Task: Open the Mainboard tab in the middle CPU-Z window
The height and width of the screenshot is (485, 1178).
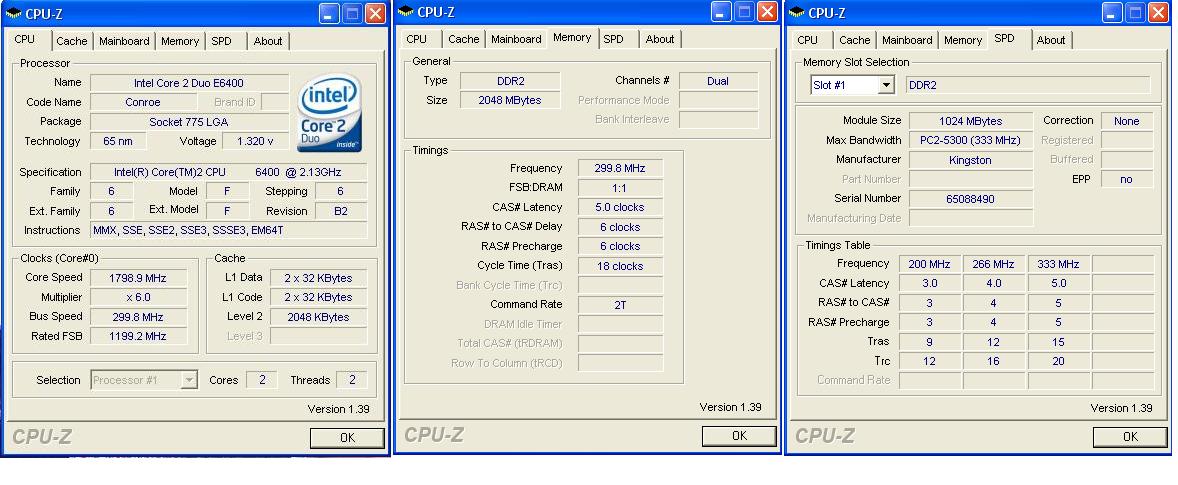Action: [516, 39]
